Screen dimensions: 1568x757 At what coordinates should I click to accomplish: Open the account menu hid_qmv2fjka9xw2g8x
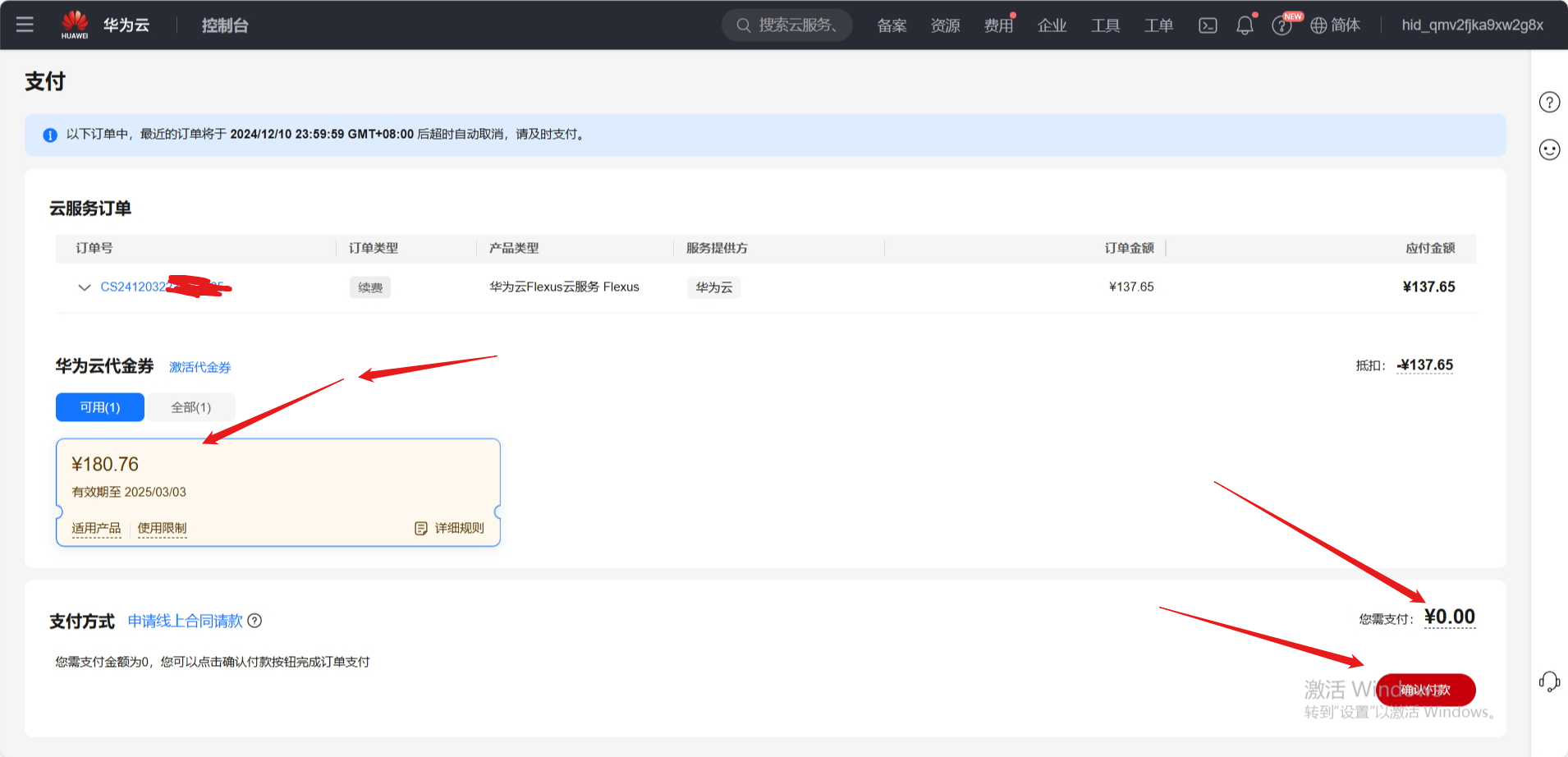click(1472, 25)
